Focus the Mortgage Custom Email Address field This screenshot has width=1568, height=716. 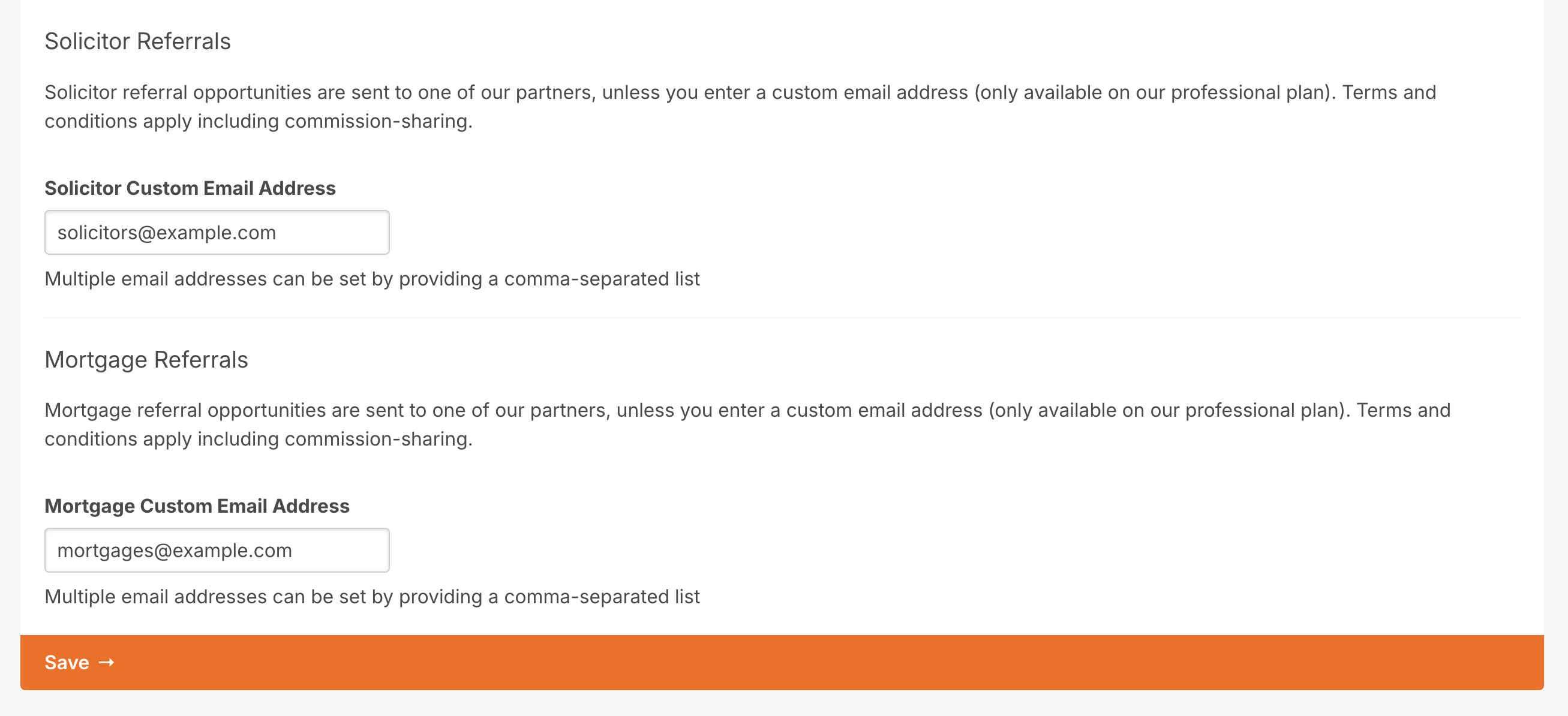point(217,550)
